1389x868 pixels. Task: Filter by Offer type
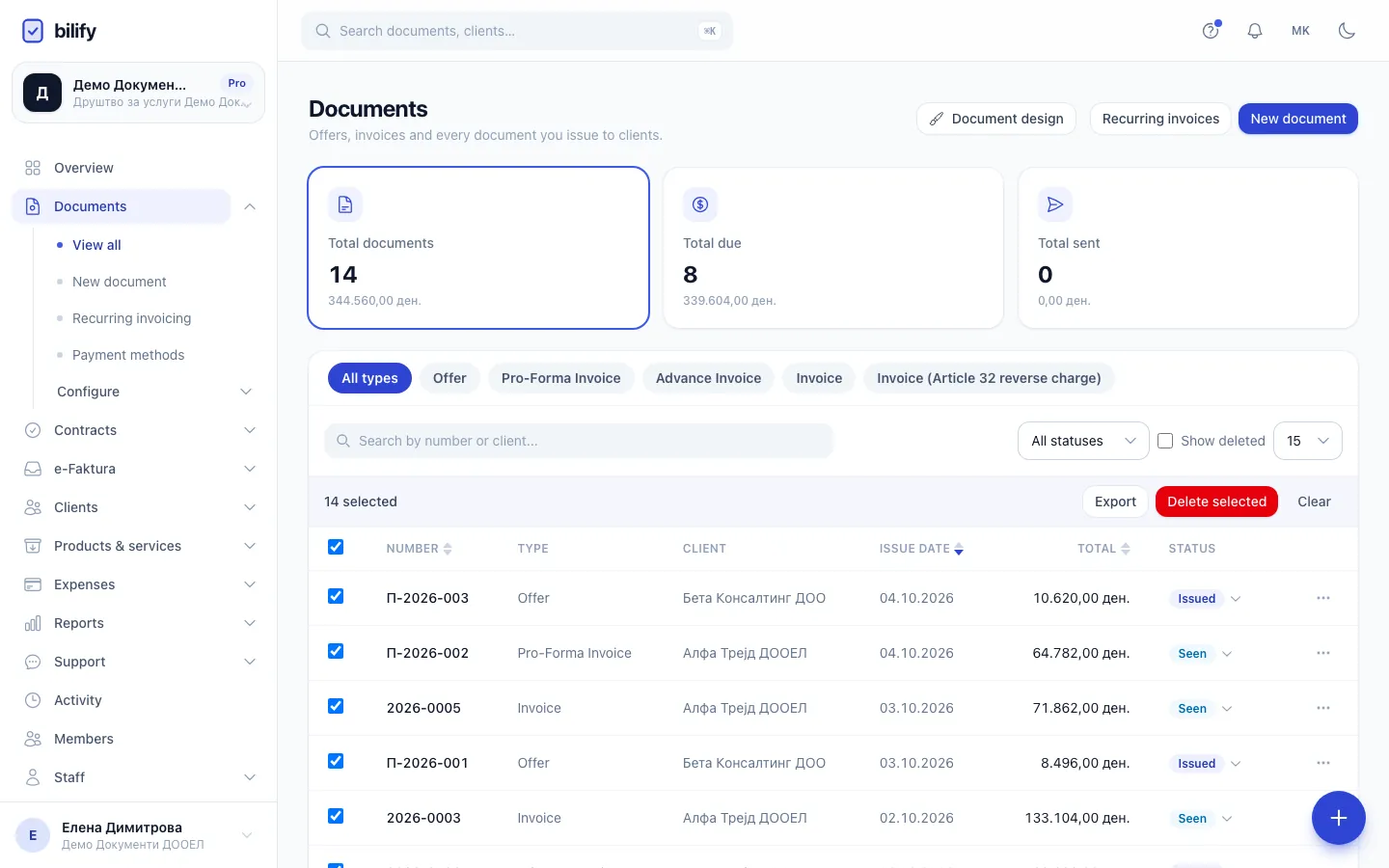click(449, 378)
